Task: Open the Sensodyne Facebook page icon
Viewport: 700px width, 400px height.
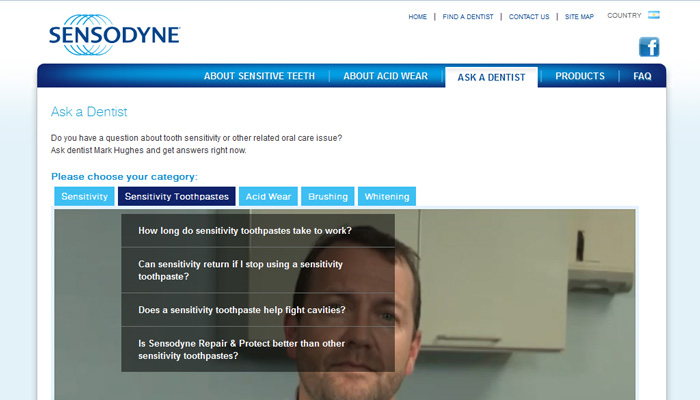Action: [x=649, y=47]
